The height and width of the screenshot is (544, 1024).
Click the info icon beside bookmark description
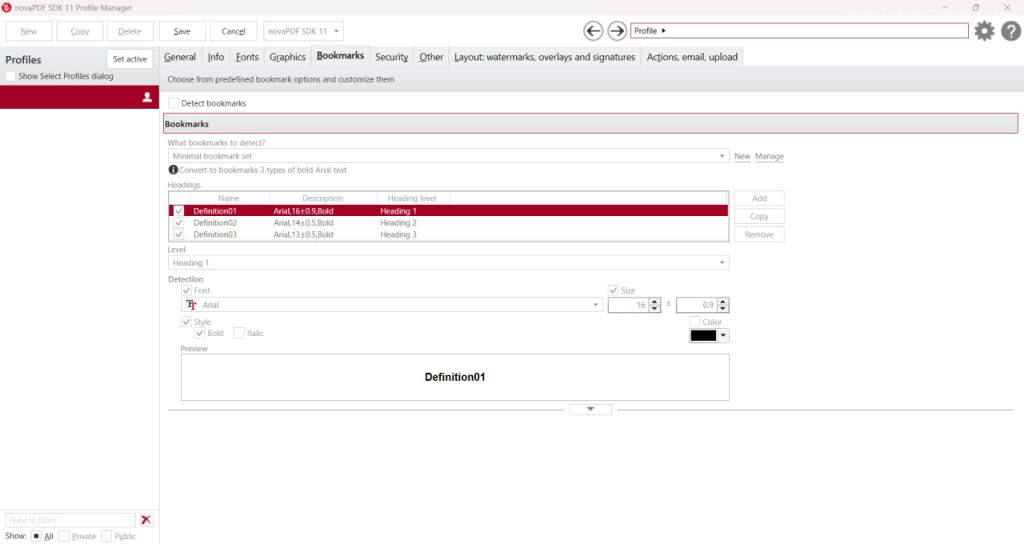tap(173, 170)
